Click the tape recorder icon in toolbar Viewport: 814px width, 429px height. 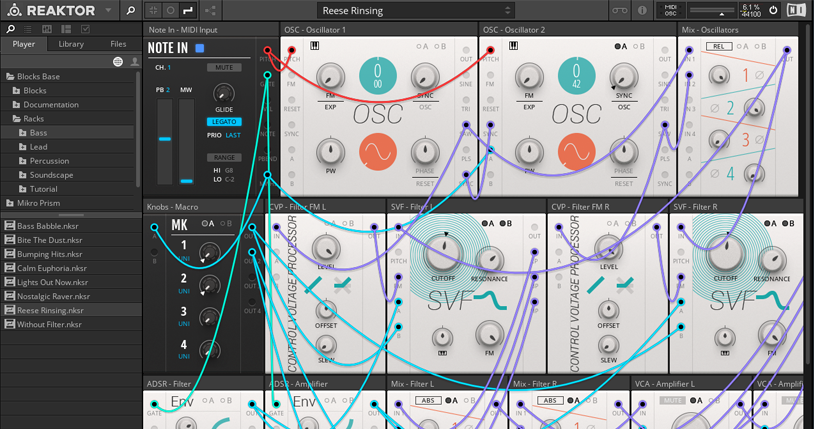619,11
